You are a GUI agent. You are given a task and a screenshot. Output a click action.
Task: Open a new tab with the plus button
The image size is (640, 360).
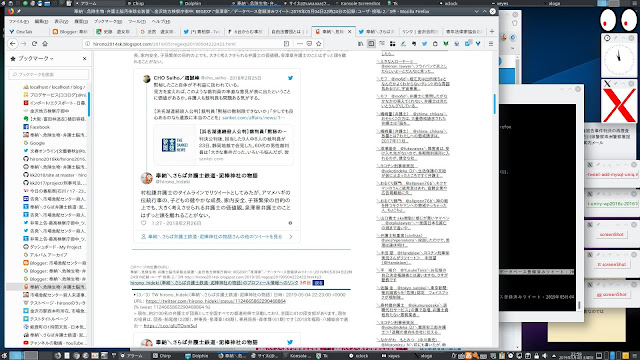492,31
